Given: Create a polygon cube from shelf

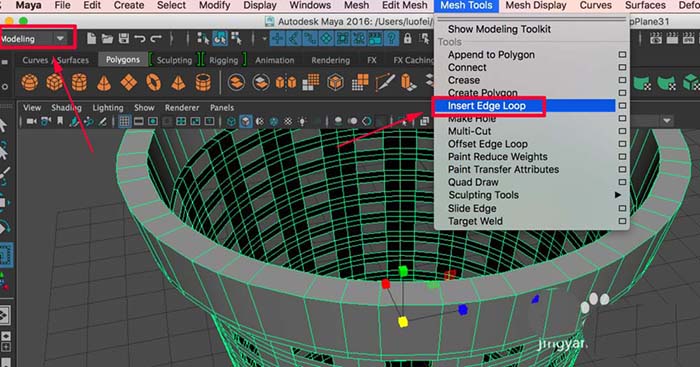Looking at the screenshot, I should 54,83.
